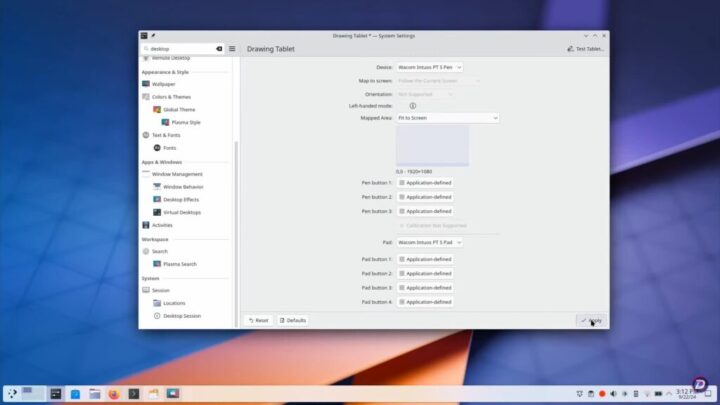Set the Pen button 1 action
Image resolution: width=720 pixels, height=405 pixels.
point(425,183)
